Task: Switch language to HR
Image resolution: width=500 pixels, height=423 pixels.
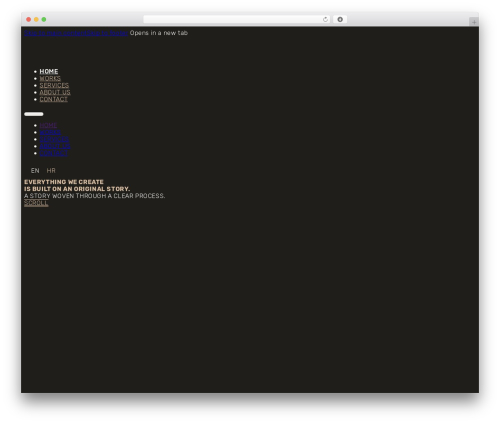Action: tap(51, 171)
